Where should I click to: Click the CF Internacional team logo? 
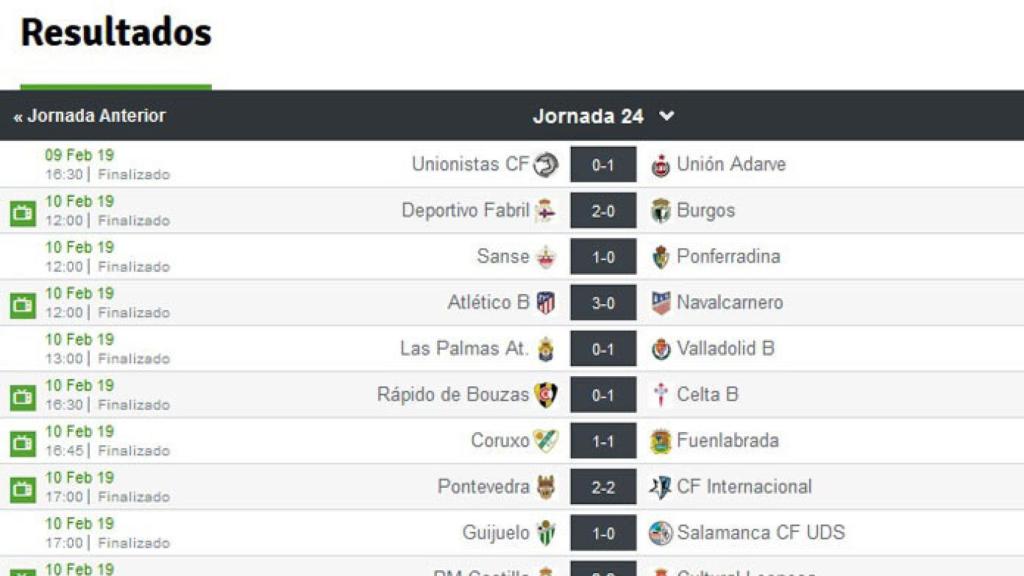pos(660,487)
